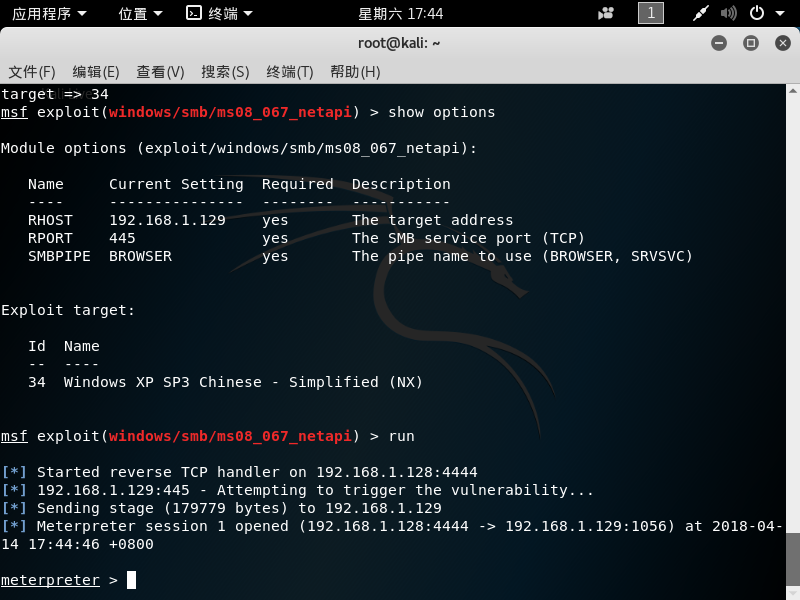The height and width of the screenshot is (600, 800).
Task: Select workspace indicator 1
Action: pos(651,13)
